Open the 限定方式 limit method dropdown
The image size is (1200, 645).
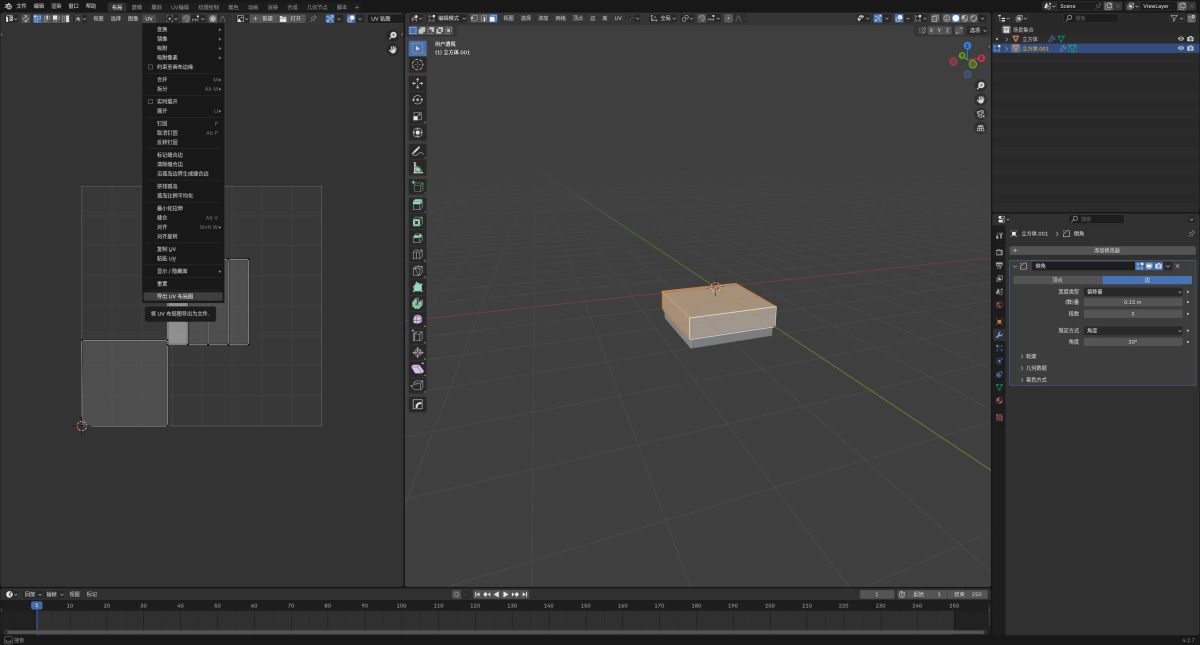[1134, 330]
